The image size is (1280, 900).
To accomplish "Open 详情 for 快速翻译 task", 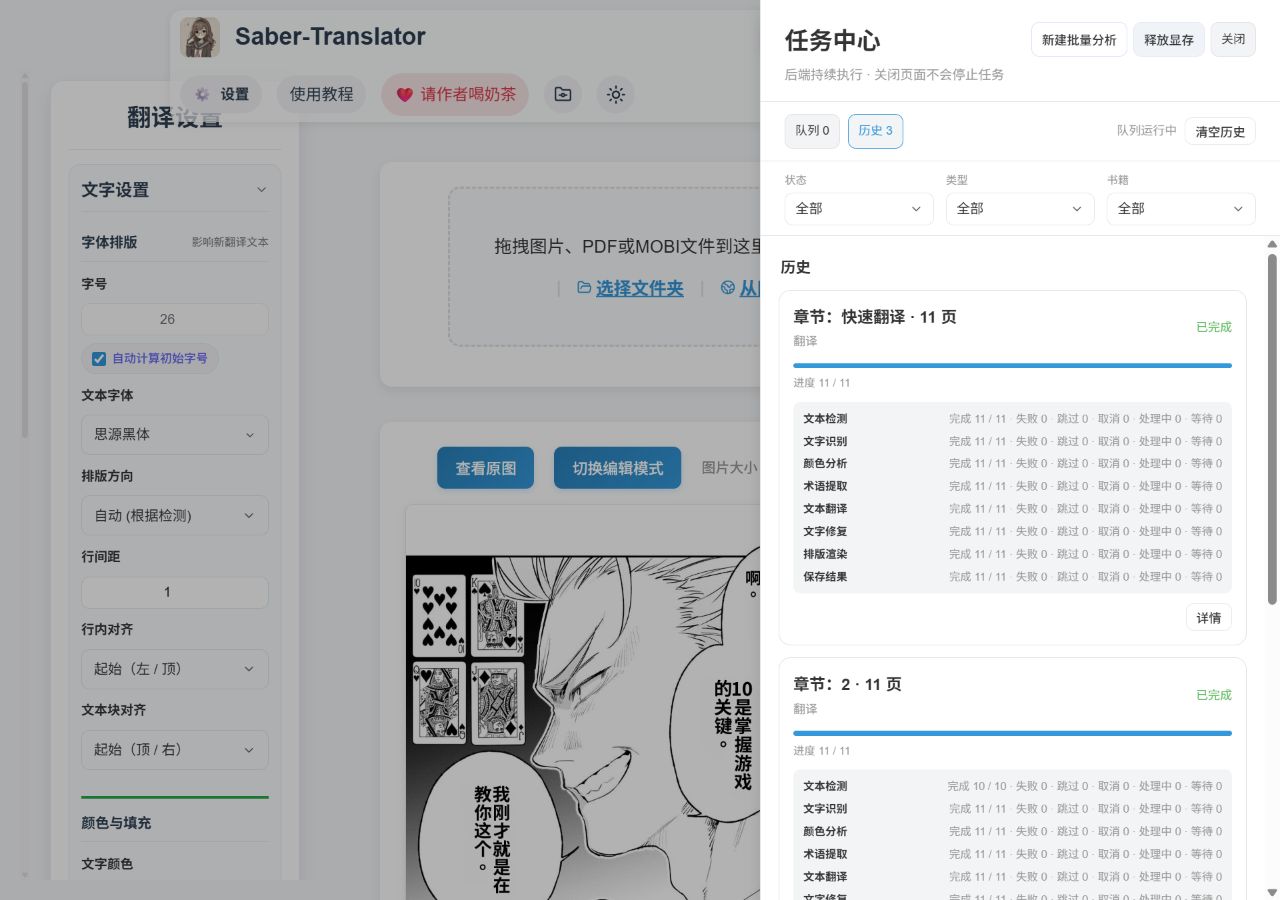I will (x=1209, y=617).
